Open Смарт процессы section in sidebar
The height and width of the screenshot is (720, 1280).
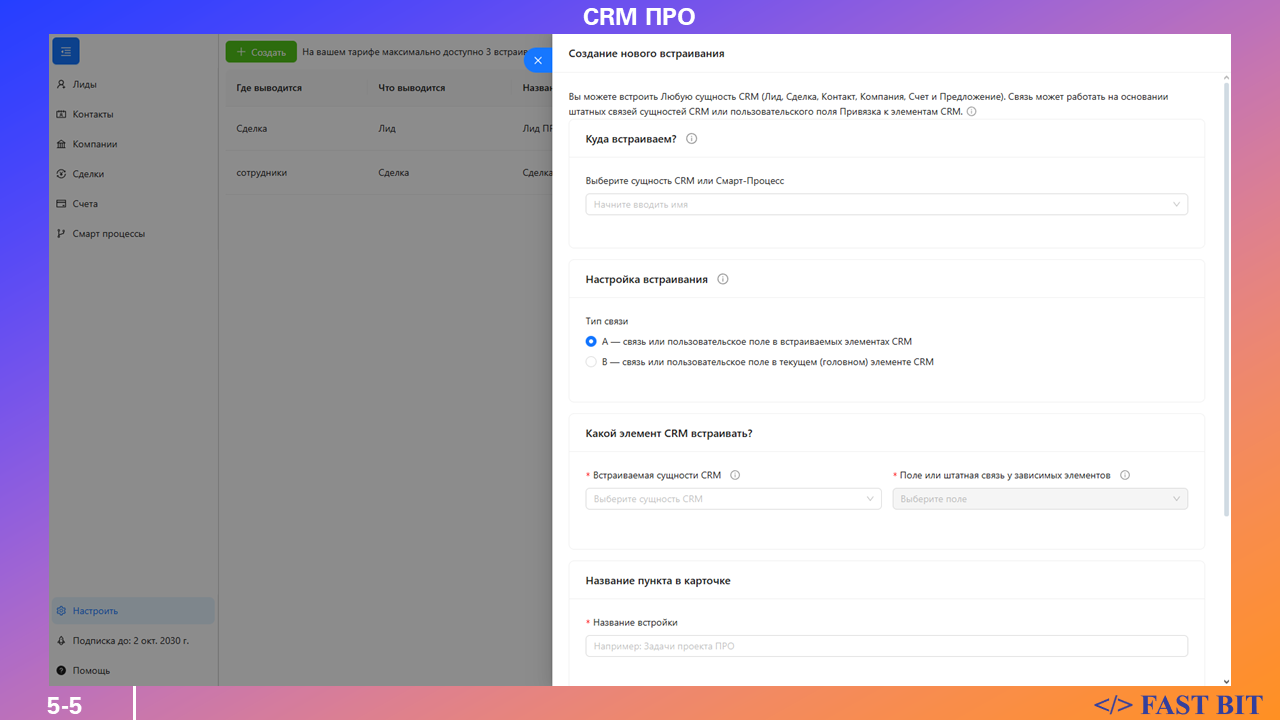134,234
